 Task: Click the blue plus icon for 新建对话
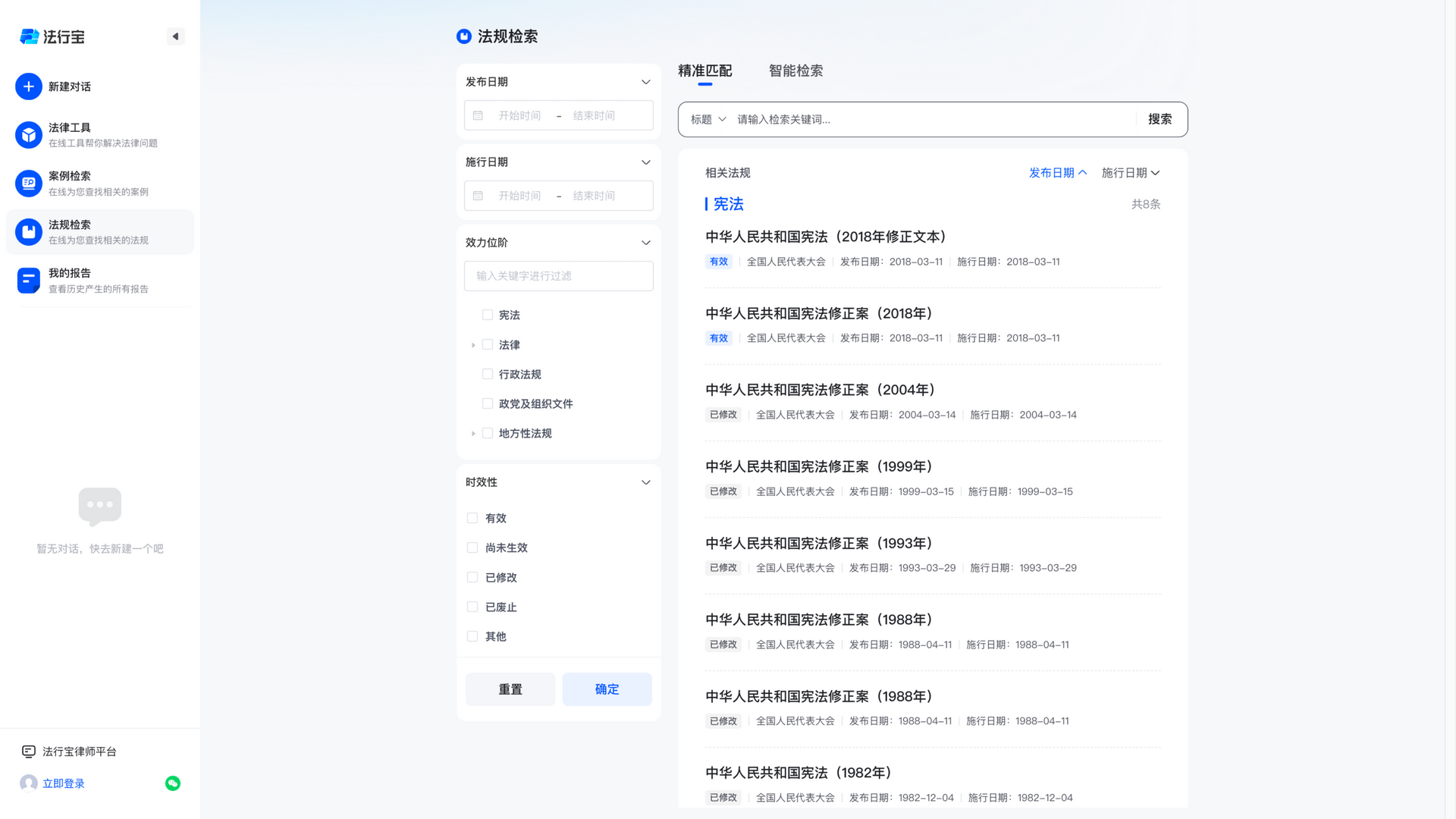click(x=29, y=86)
